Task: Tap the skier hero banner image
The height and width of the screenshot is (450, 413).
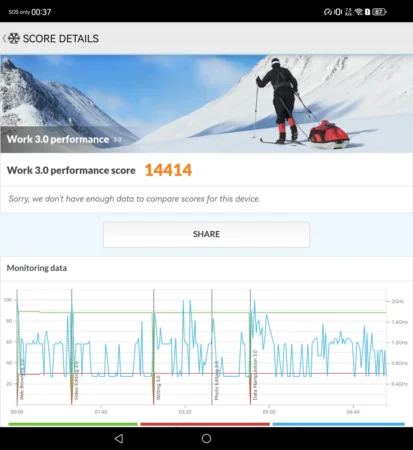Action: coord(206,104)
